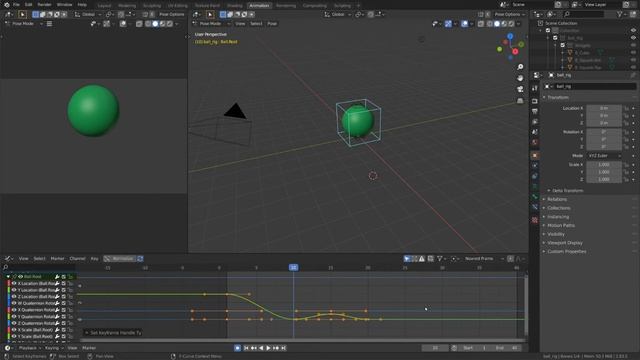
Task: Open the View menu in main 3D viewport
Action: coord(240,24)
